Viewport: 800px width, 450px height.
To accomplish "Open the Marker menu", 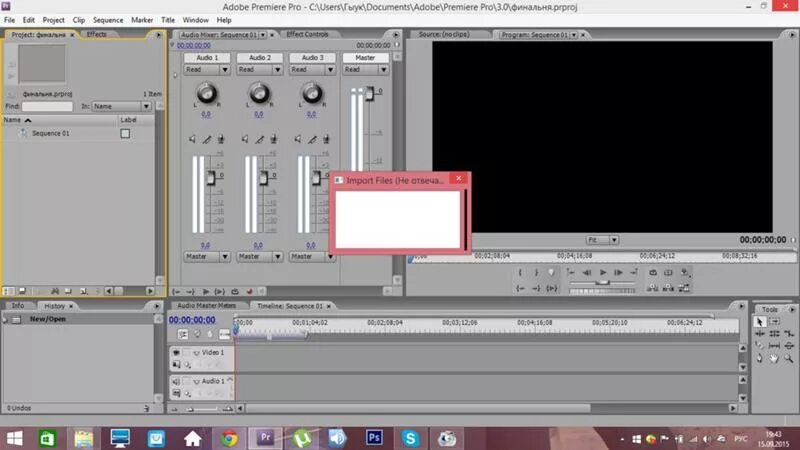I will click(142, 20).
